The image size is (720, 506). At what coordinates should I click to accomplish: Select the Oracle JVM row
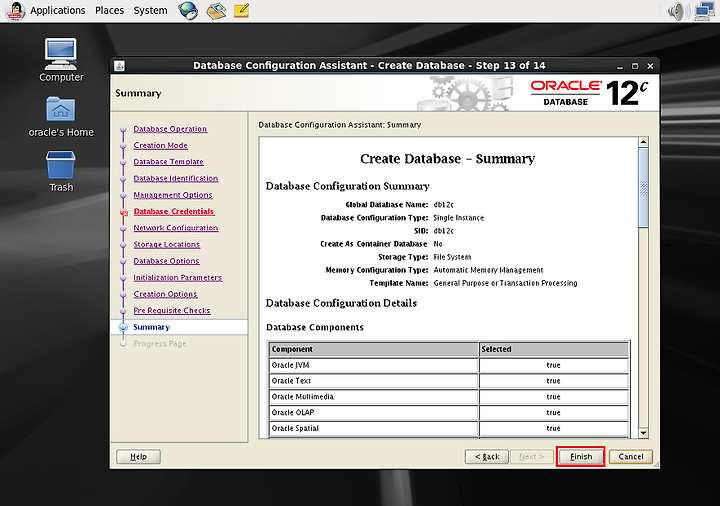(449, 365)
